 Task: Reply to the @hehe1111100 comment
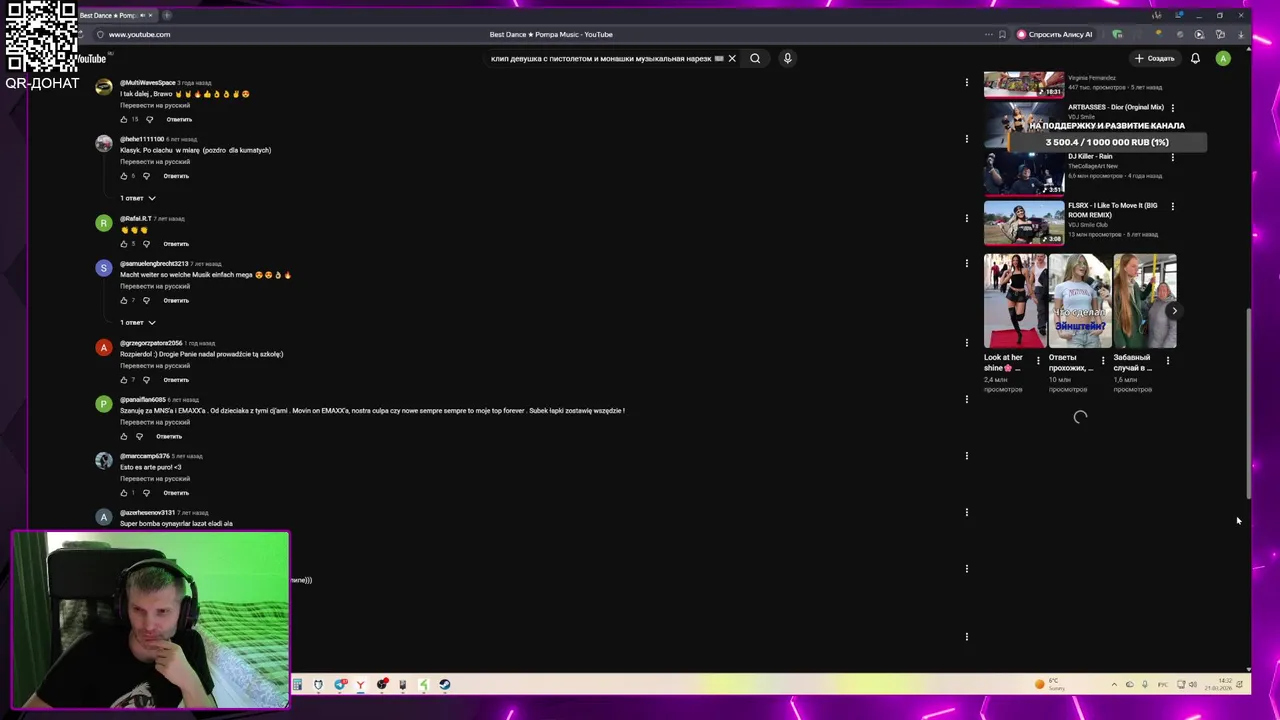pyautogui.click(x=176, y=176)
